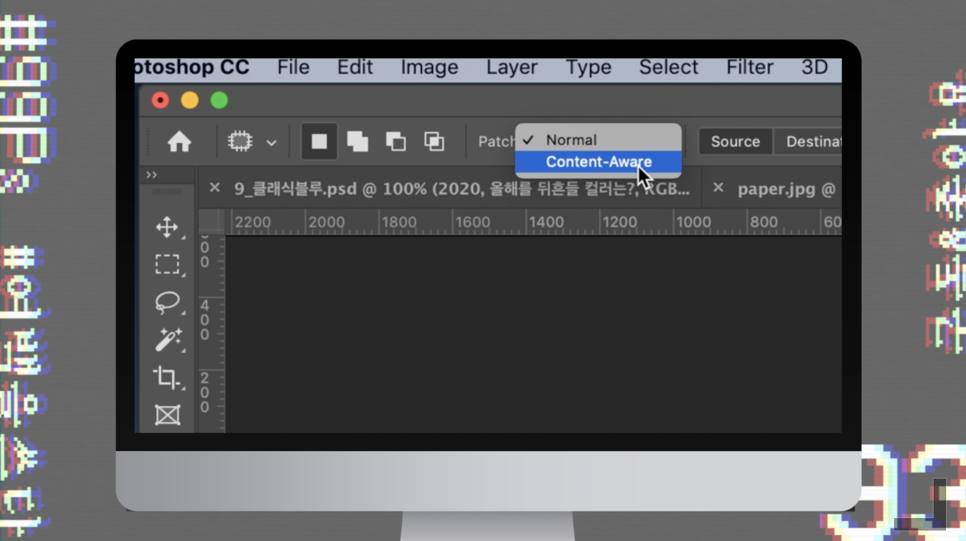Select Subtract from Selection mode icon
Image resolution: width=966 pixels, height=541 pixels.
point(396,142)
